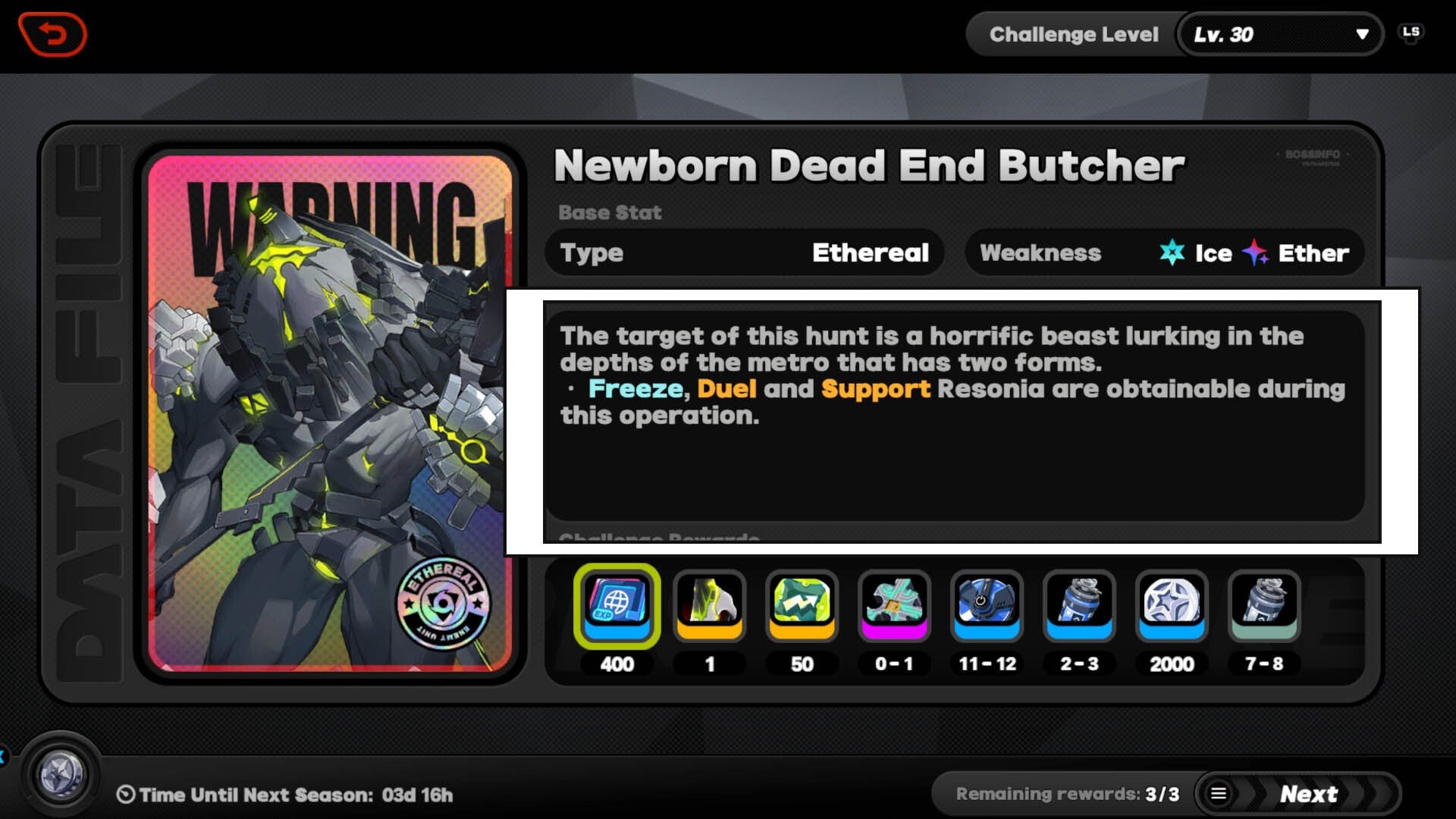This screenshot has height=819, width=1456.
Task: Click the round coin icon at bottom left
Action: 61,775
